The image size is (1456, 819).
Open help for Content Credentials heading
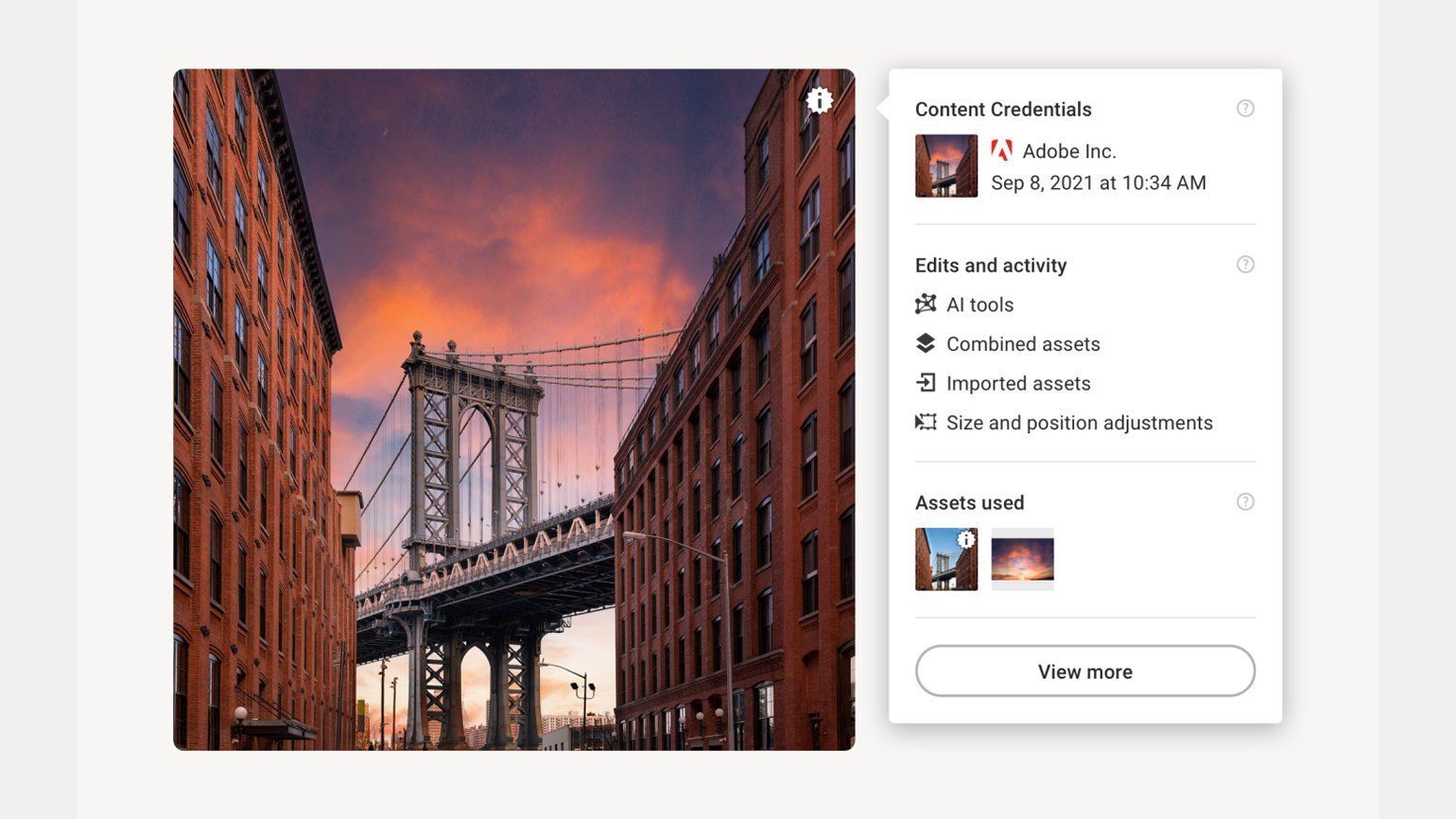tap(1245, 108)
